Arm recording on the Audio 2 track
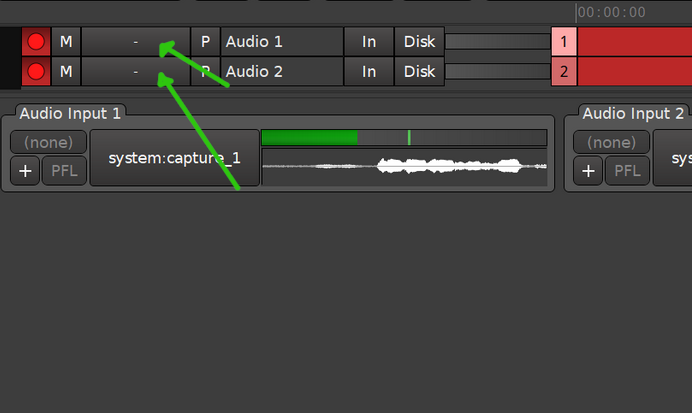This screenshot has height=413, width=692. pyautogui.click(x=36, y=72)
